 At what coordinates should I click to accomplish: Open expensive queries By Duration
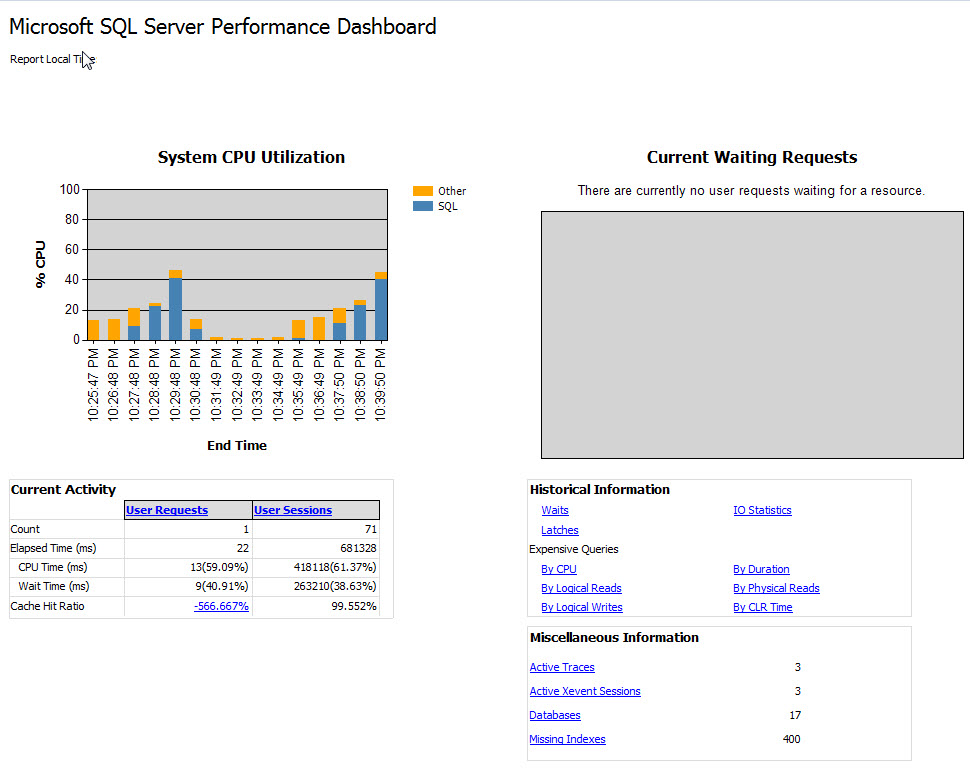pyautogui.click(x=761, y=568)
